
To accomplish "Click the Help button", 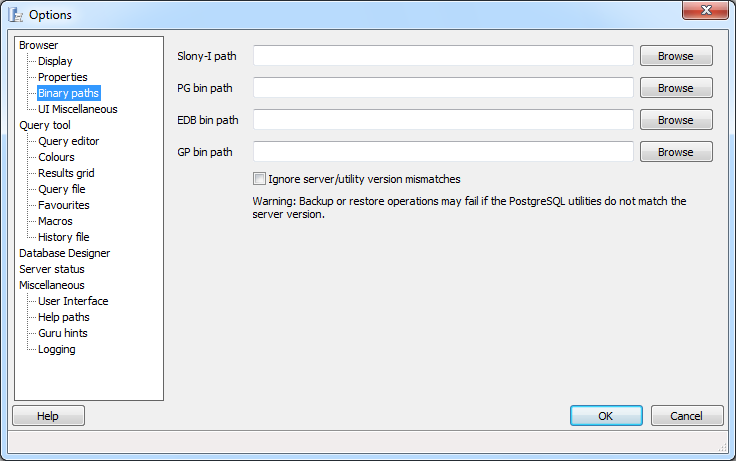I will (48, 416).
